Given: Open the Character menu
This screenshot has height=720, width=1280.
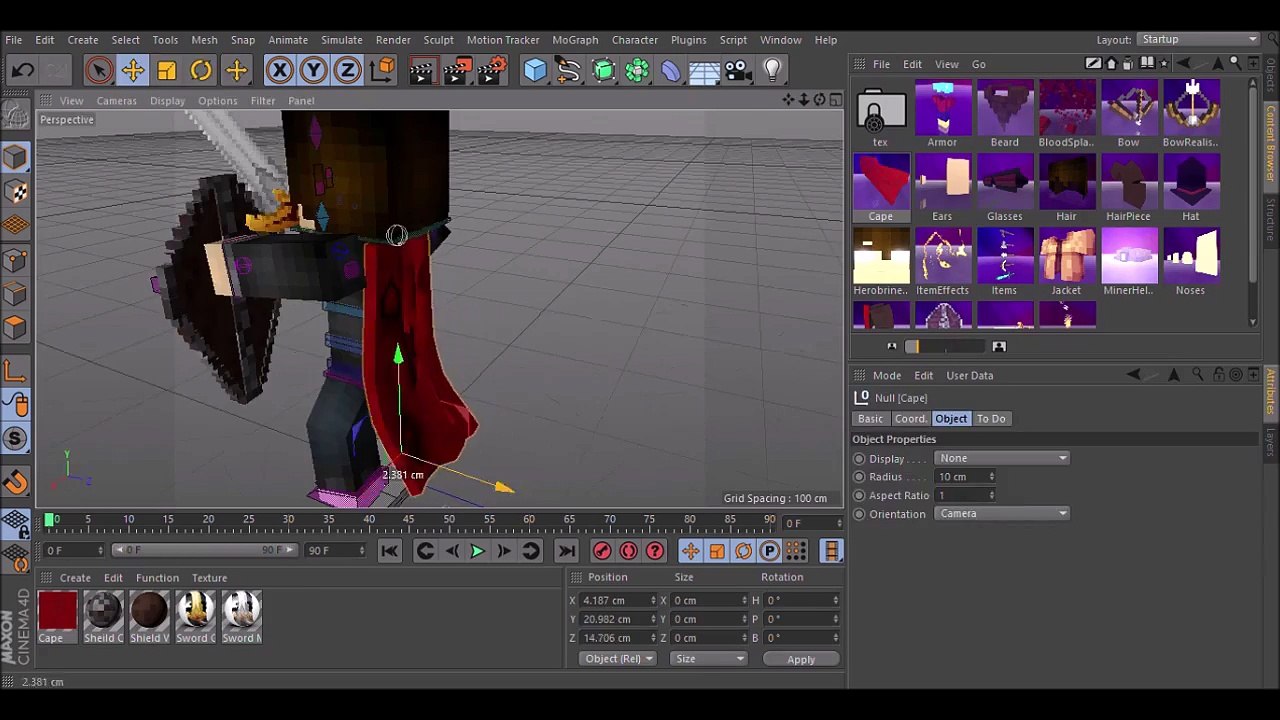Looking at the screenshot, I should click(x=635, y=40).
